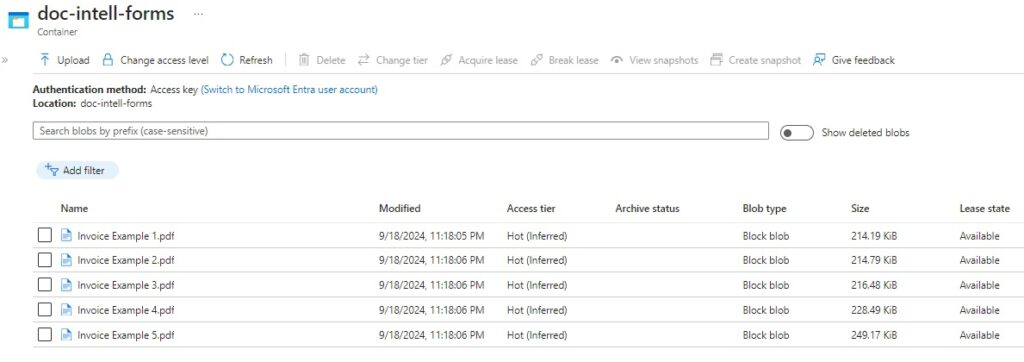Click the Delete toolbar button
Image resolution: width=1024 pixels, height=362 pixels.
click(322, 60)
